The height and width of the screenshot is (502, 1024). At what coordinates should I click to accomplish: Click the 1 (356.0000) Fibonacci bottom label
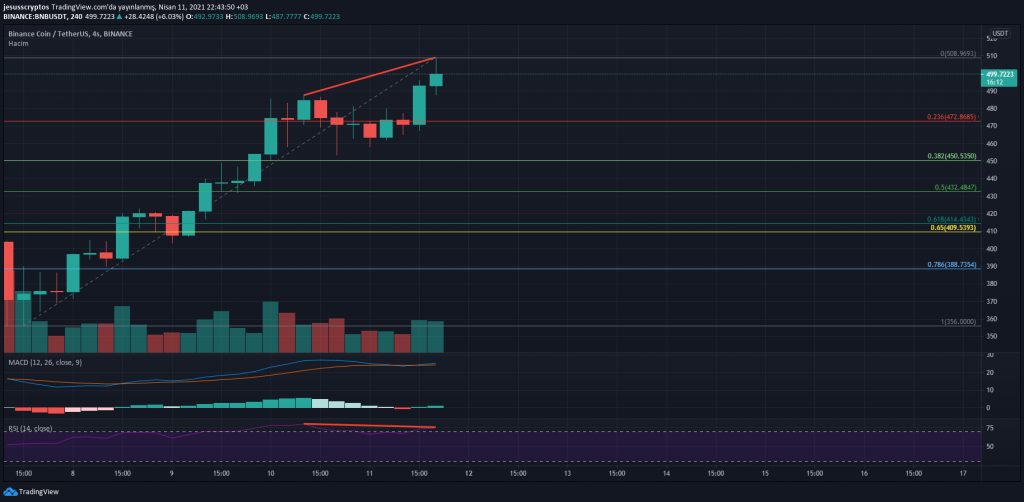pyautogui.click(x=956, y=321)
